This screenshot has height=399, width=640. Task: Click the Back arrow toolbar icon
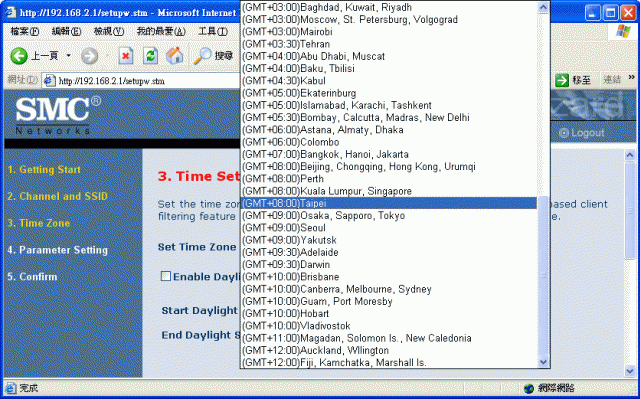click(19, 56)
